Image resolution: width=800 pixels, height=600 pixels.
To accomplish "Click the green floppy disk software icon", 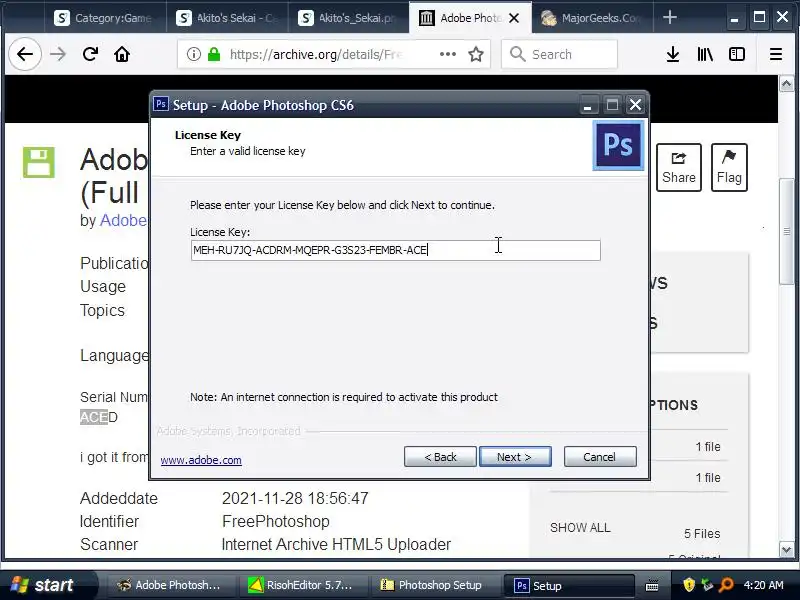I will pos(39,163).
